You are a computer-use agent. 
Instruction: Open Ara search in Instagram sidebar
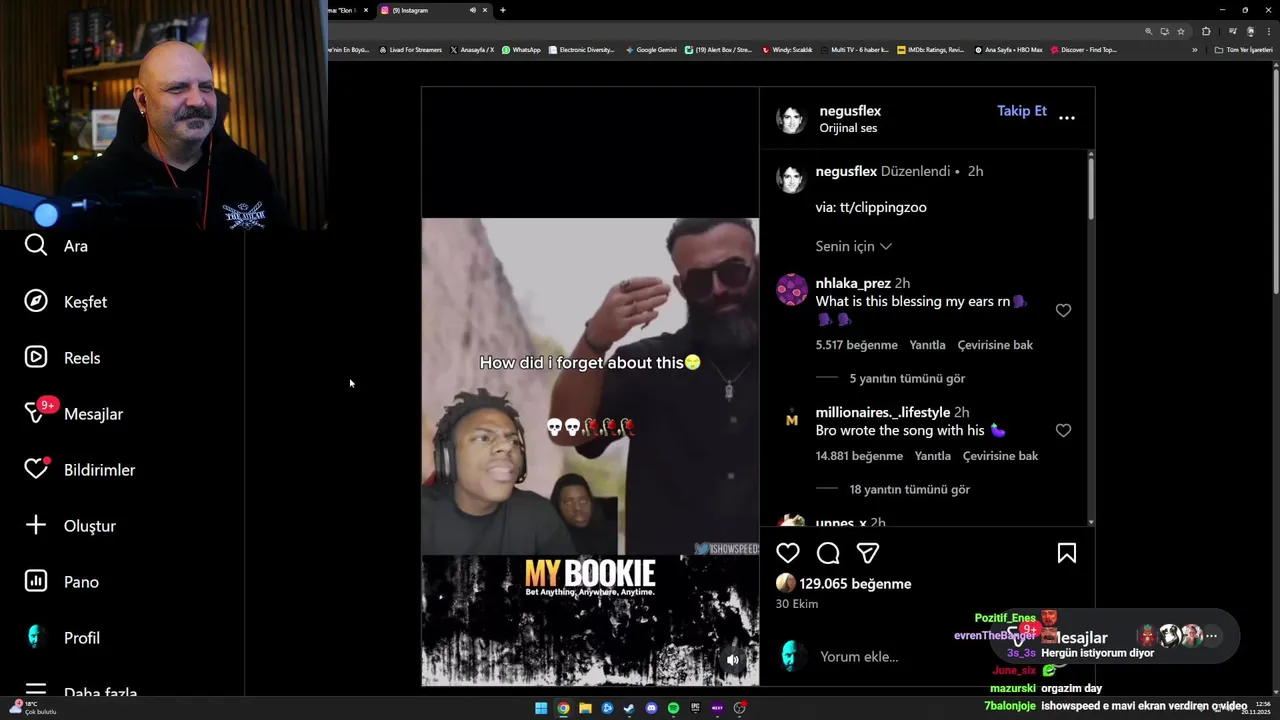coord(57,246)
